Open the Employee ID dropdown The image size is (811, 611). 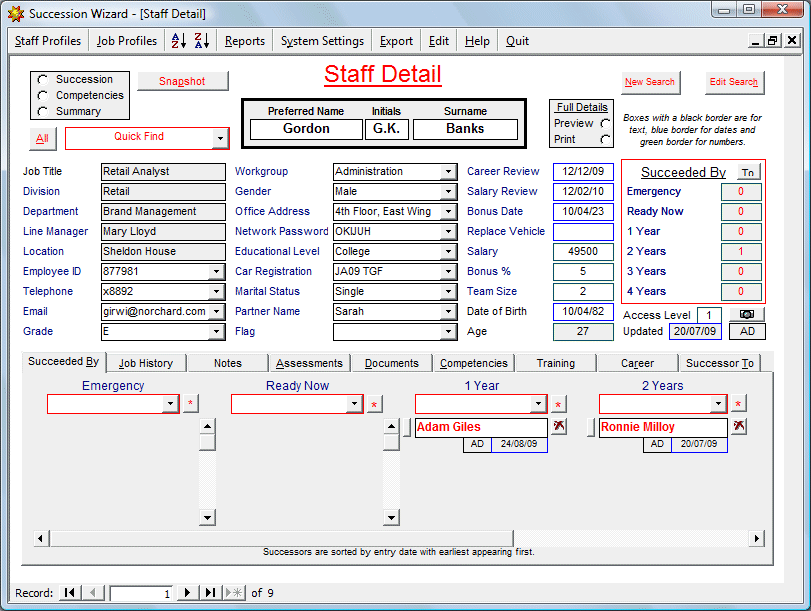216,272
